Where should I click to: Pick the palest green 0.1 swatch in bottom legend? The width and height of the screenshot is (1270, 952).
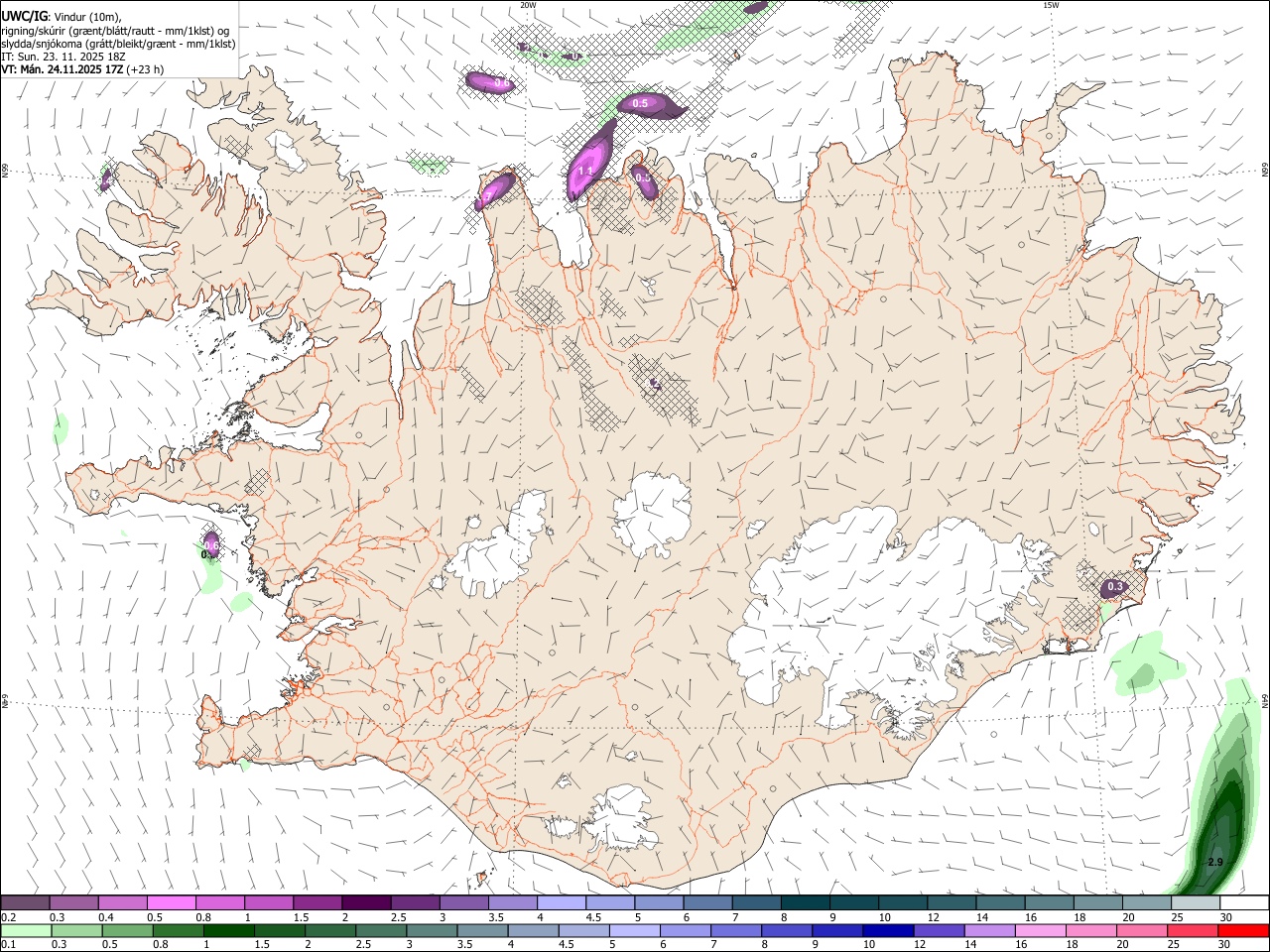point(26,931)
